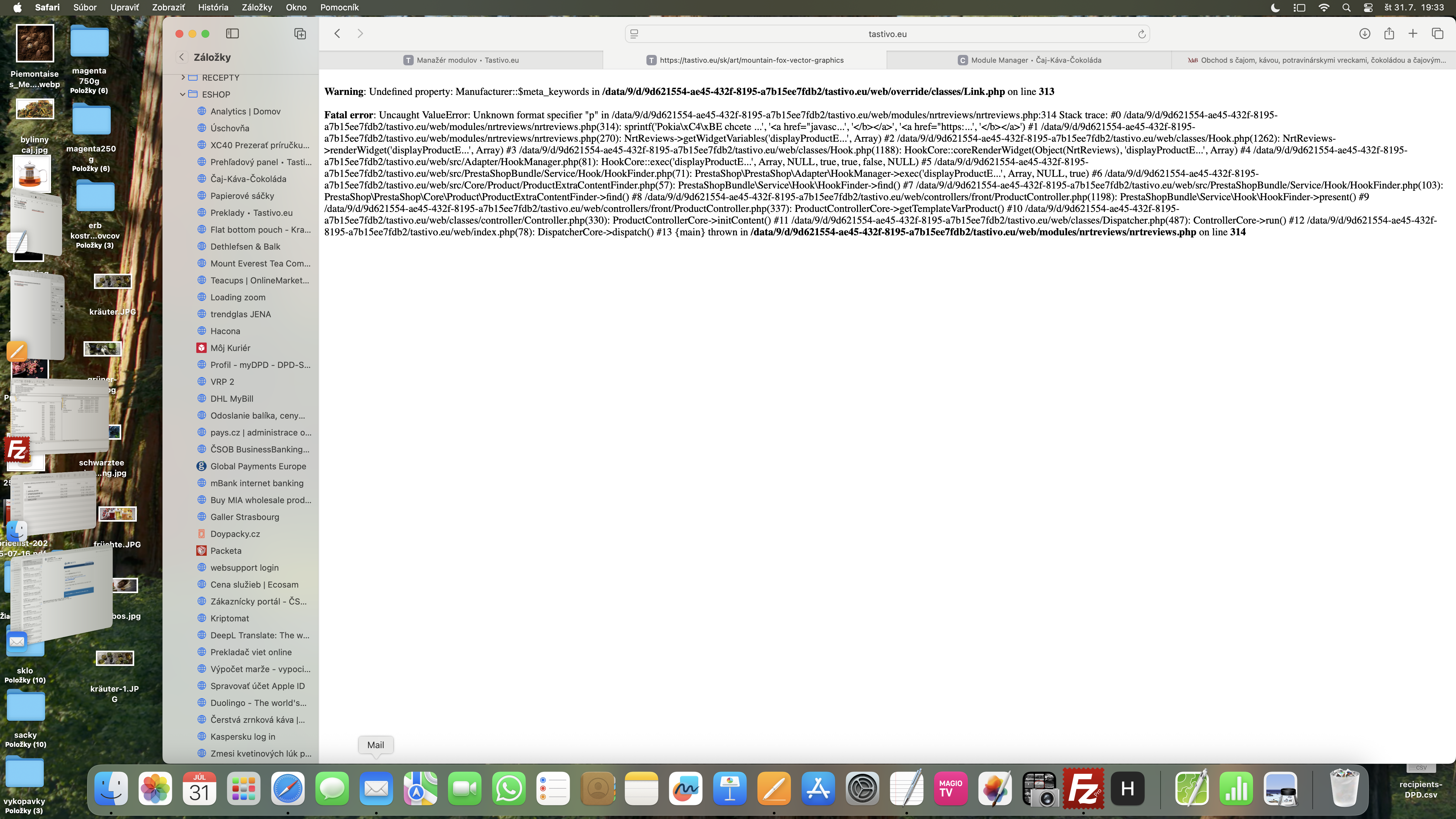Open Pages from the Dock
Image resolution: width=1456 pixels, height=819 pixels.
774,788
